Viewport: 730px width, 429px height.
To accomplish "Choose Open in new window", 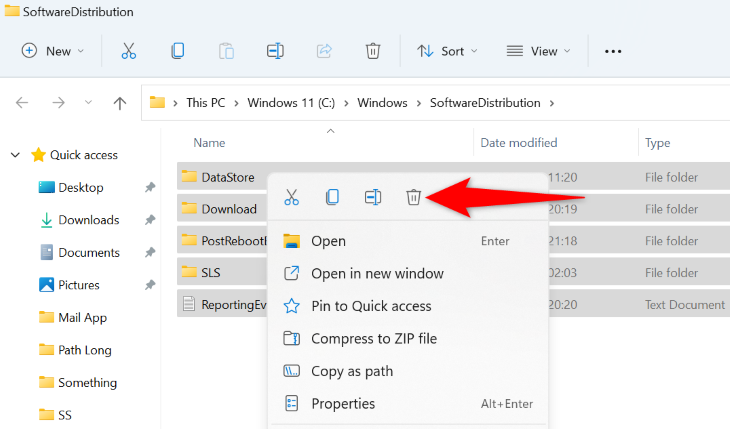I will [408, 273].
